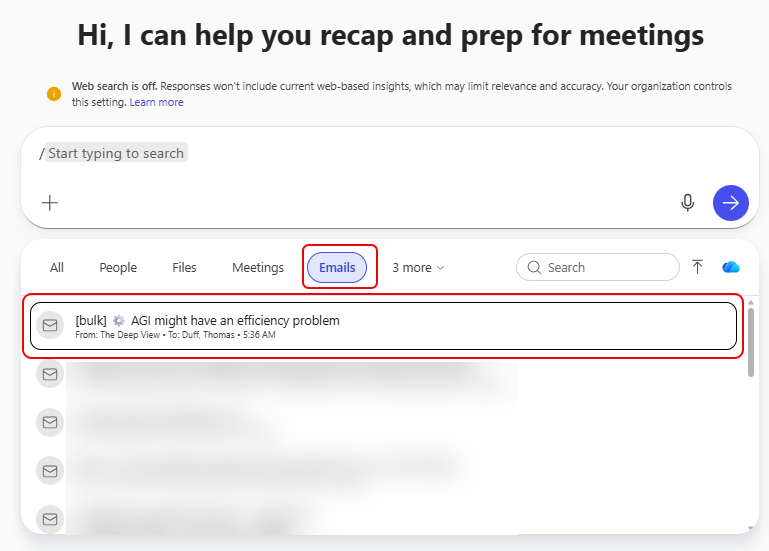This screenshot has width=769, height=551.
Task: Click the plus icon to add content
Action: pos(50,203)
